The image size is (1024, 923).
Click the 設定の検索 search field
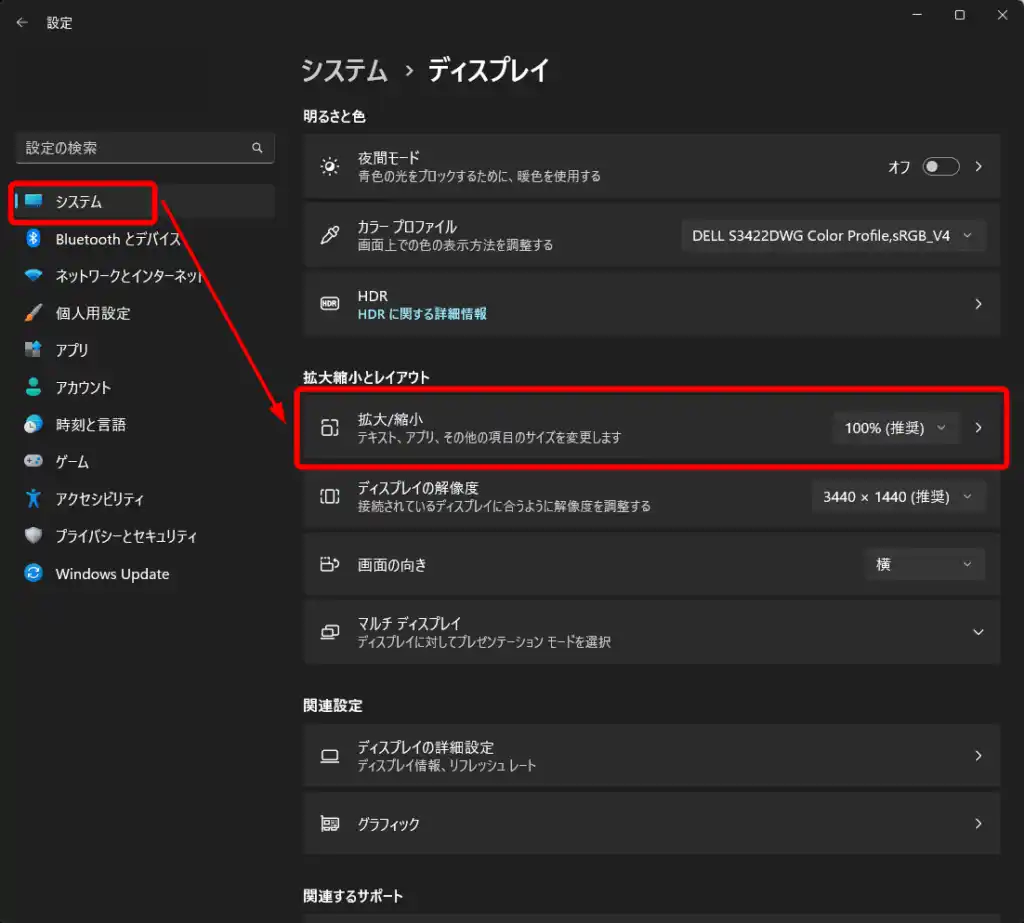(135, 148)
